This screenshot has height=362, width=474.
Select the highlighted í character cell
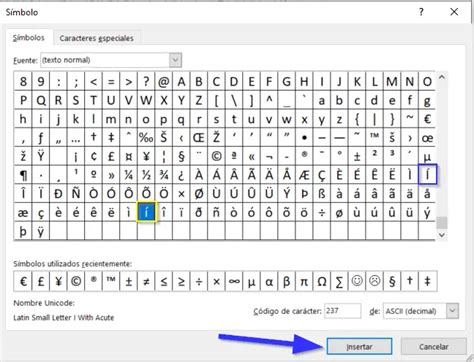(146, 212)
